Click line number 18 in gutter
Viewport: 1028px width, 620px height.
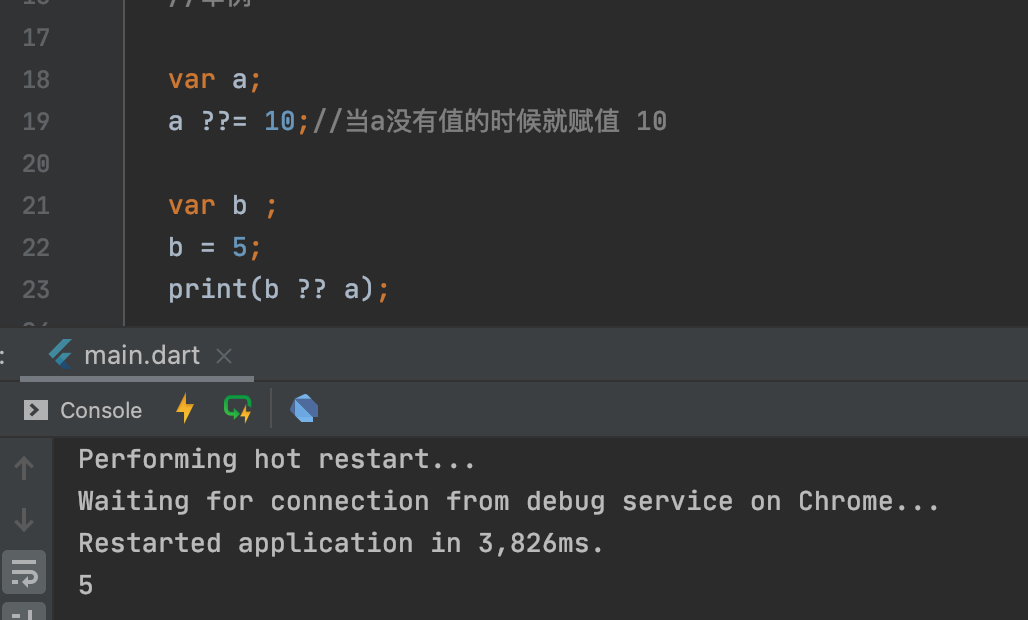(36, 80)
